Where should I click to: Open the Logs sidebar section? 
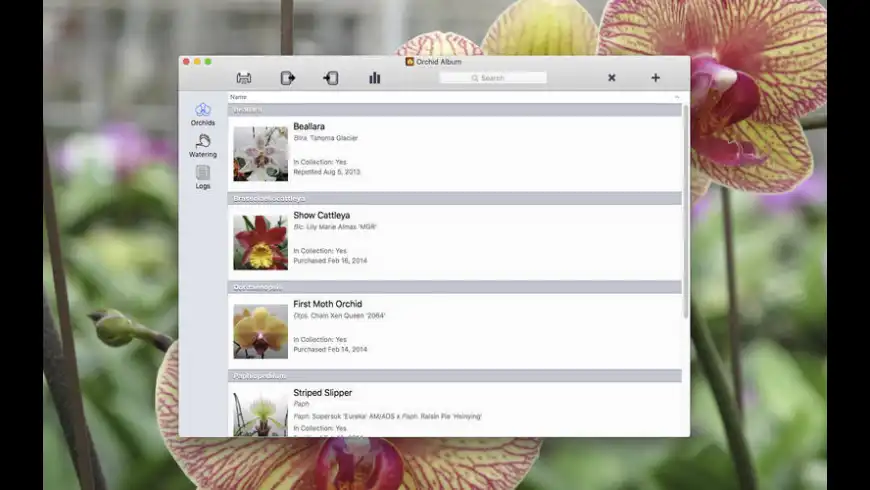[203, 178]
